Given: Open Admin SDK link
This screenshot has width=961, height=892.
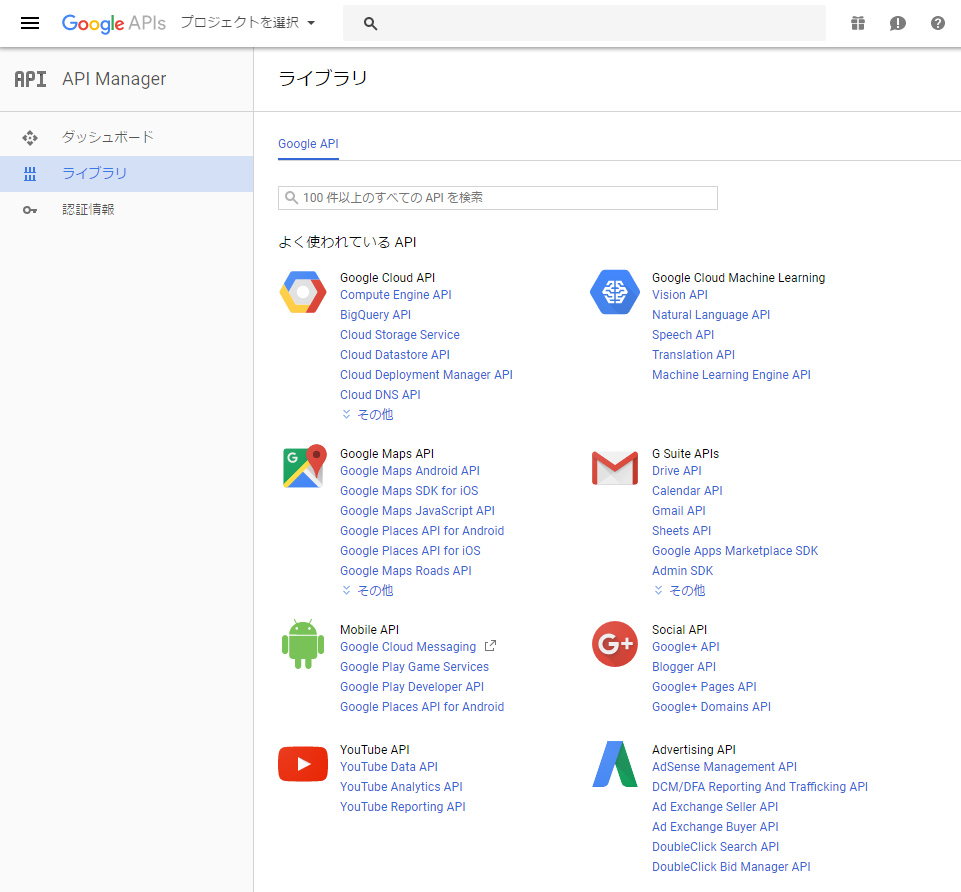Looking at the screenshot, I should (683, 571).
